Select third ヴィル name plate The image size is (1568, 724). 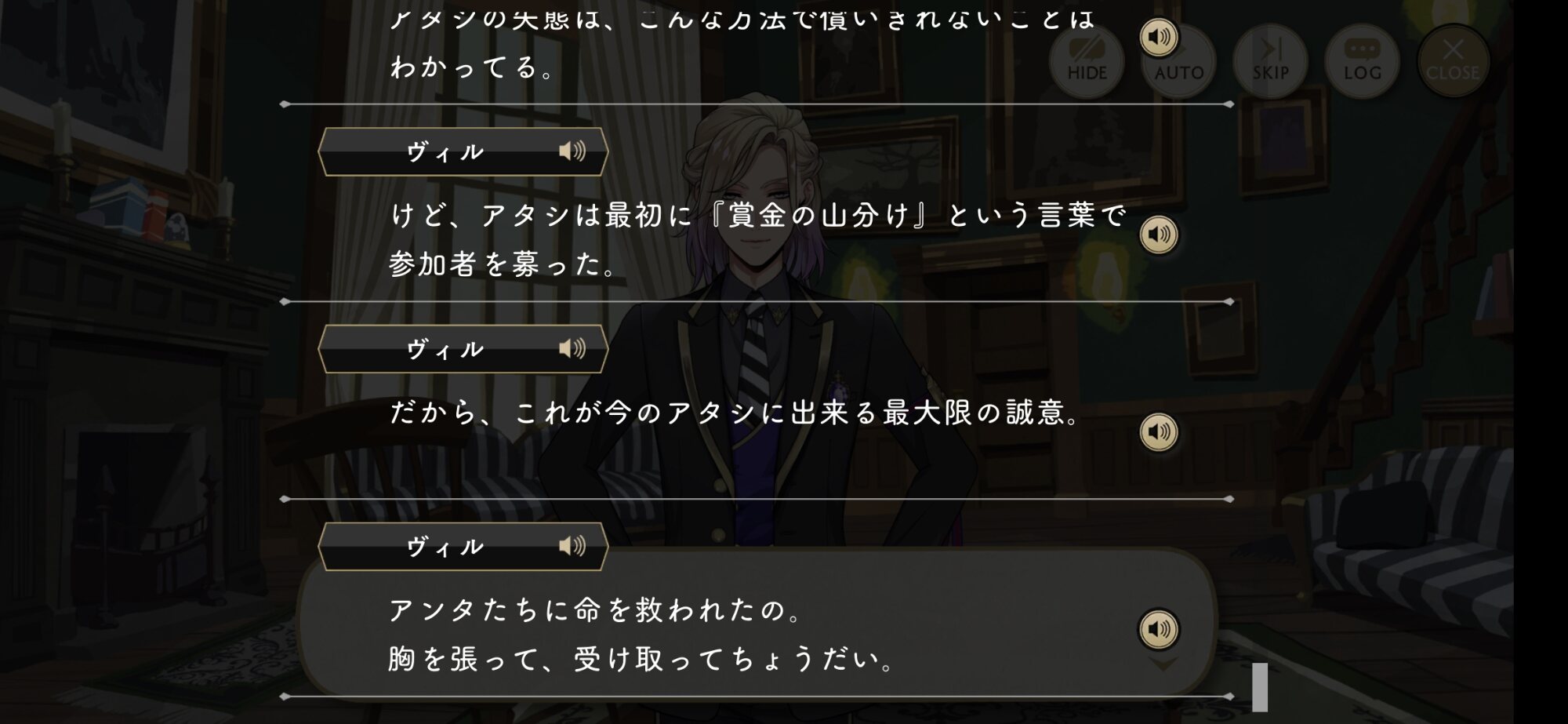463,546
